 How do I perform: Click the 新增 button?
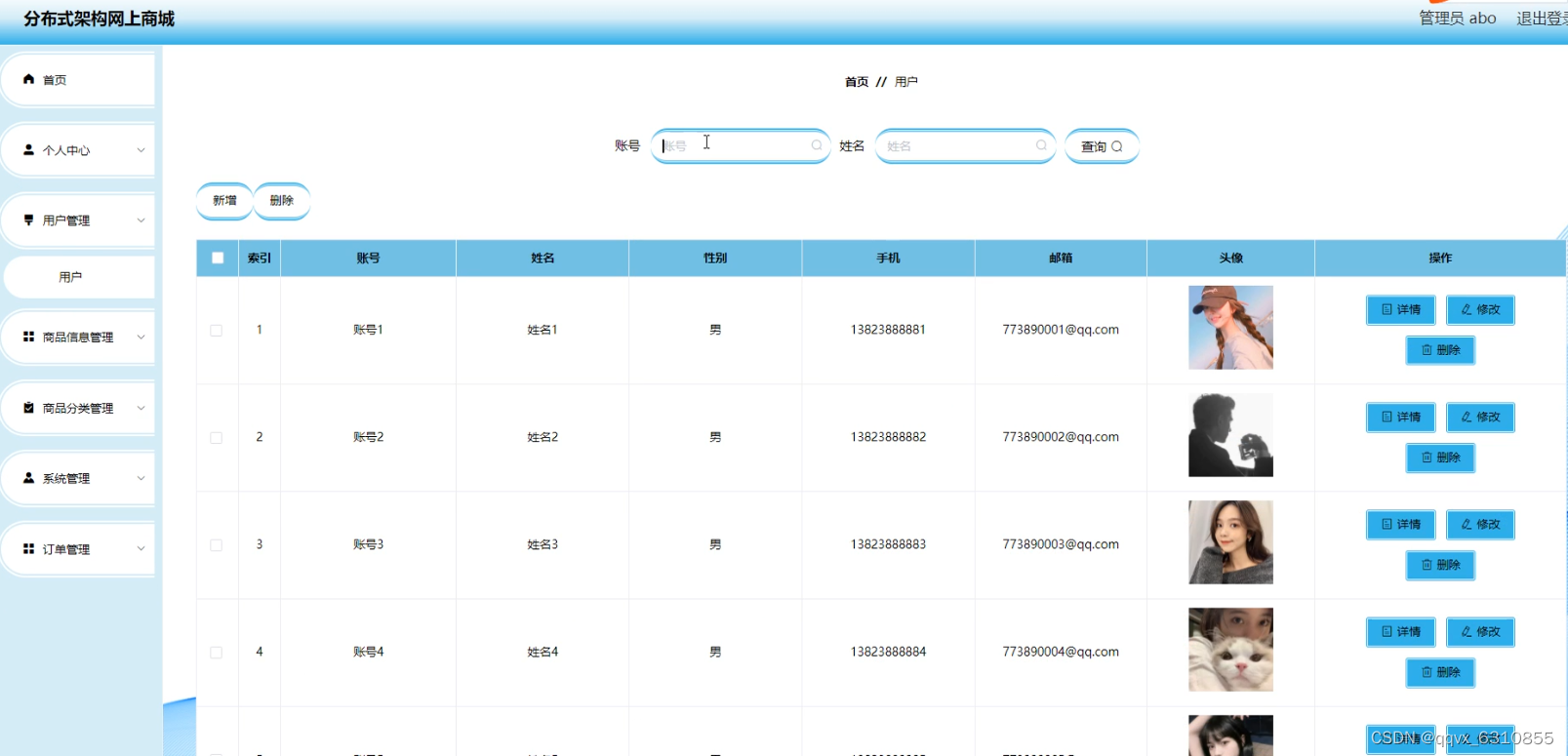[224, 200]
